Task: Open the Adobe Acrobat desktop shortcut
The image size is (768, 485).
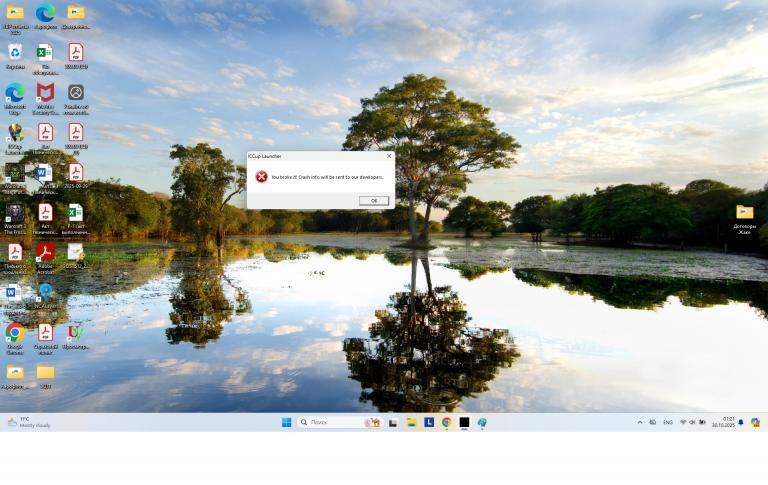Action: pyautogui.click(x=45, y=259)
